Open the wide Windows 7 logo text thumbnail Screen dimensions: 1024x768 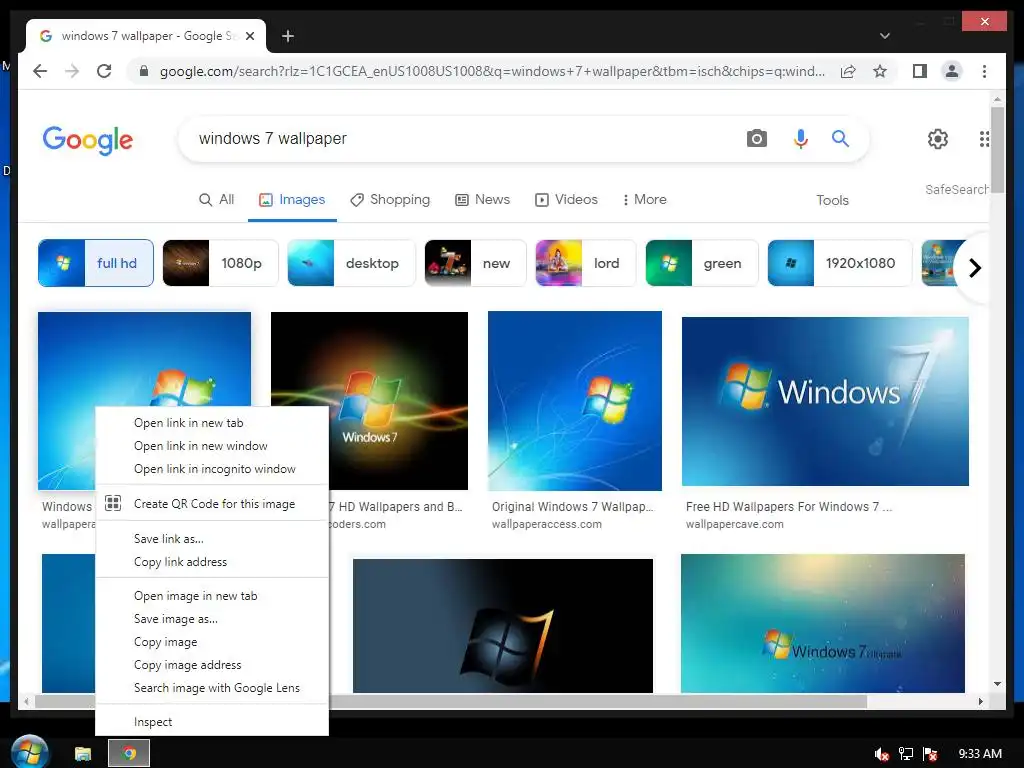[x=825, y=401]
